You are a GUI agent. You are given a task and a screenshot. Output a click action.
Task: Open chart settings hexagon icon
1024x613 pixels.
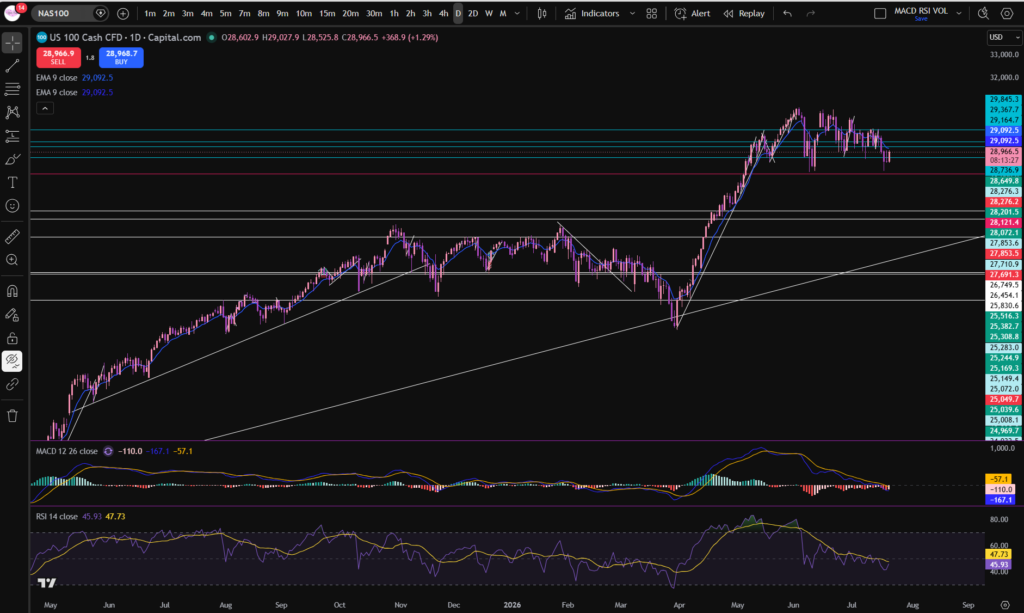click(1007, 13)
